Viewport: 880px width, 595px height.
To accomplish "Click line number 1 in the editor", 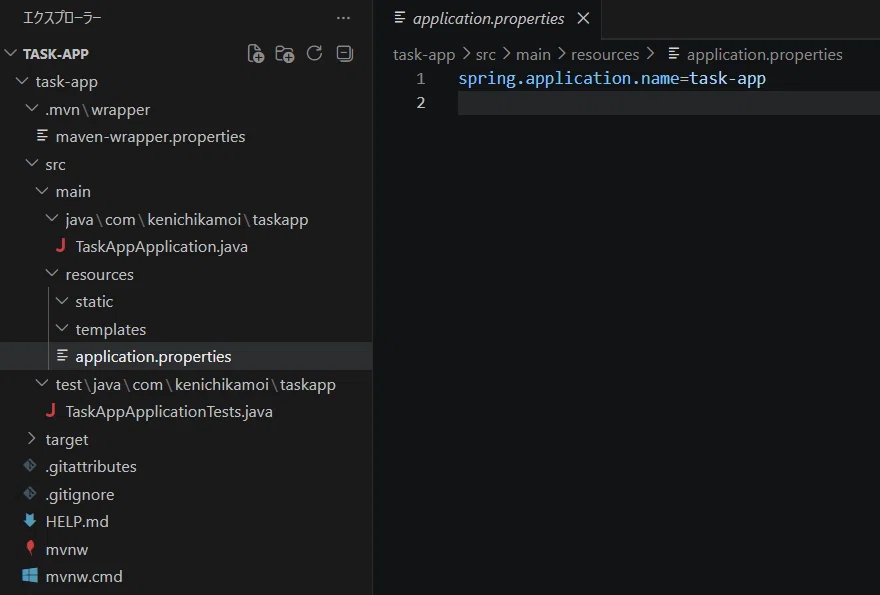I will [x=420, y=79].
